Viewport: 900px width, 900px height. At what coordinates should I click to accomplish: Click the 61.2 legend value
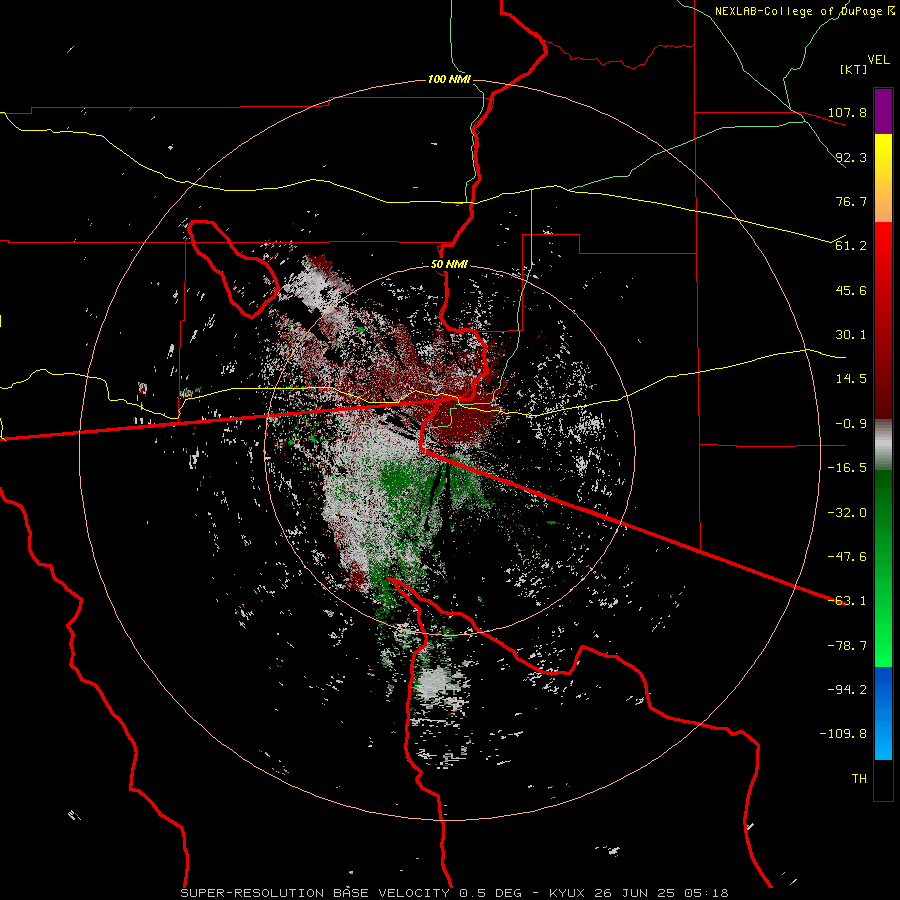(x=851, y=246)
